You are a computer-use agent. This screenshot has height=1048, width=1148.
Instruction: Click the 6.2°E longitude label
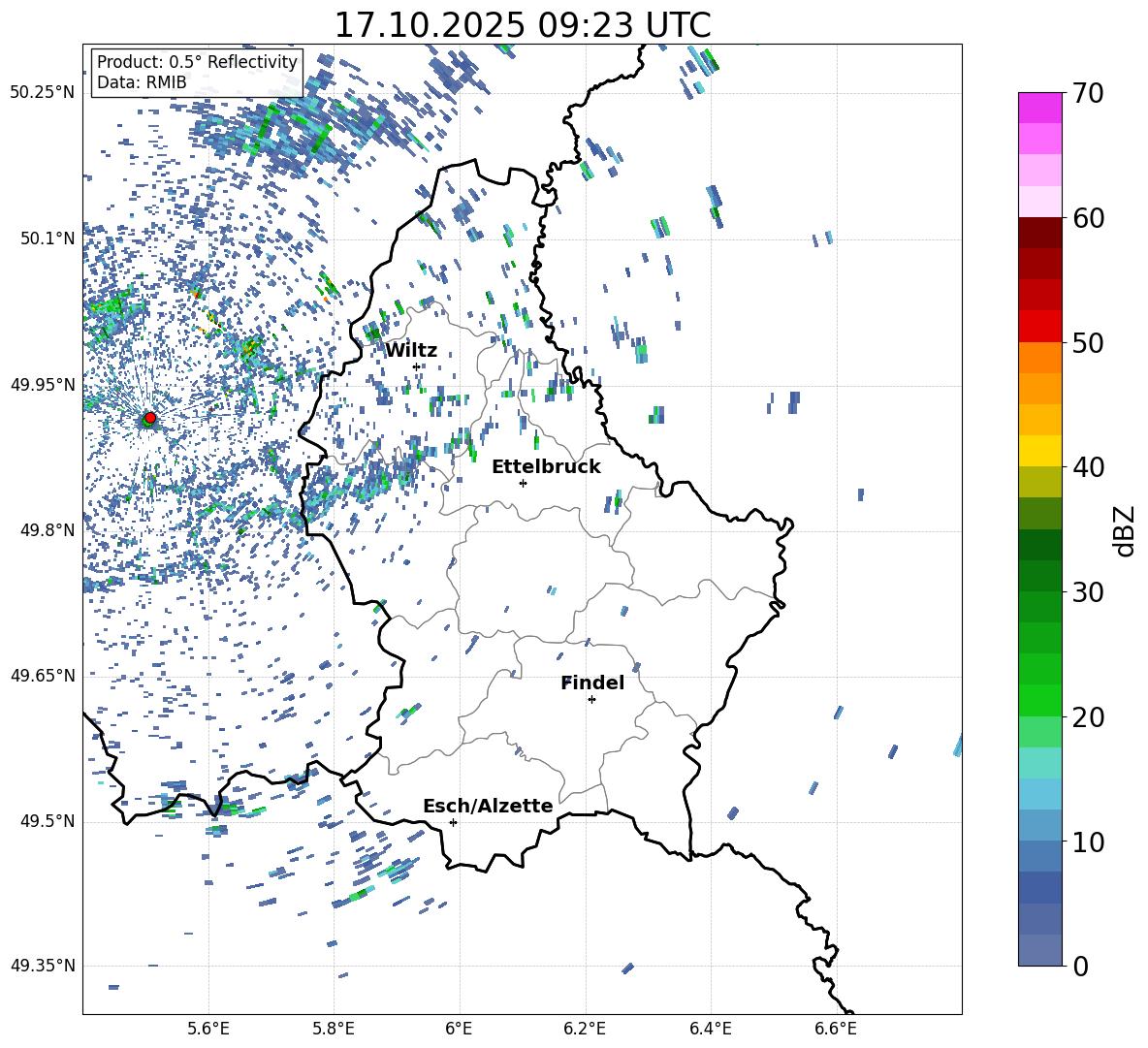pos(585,1029)
